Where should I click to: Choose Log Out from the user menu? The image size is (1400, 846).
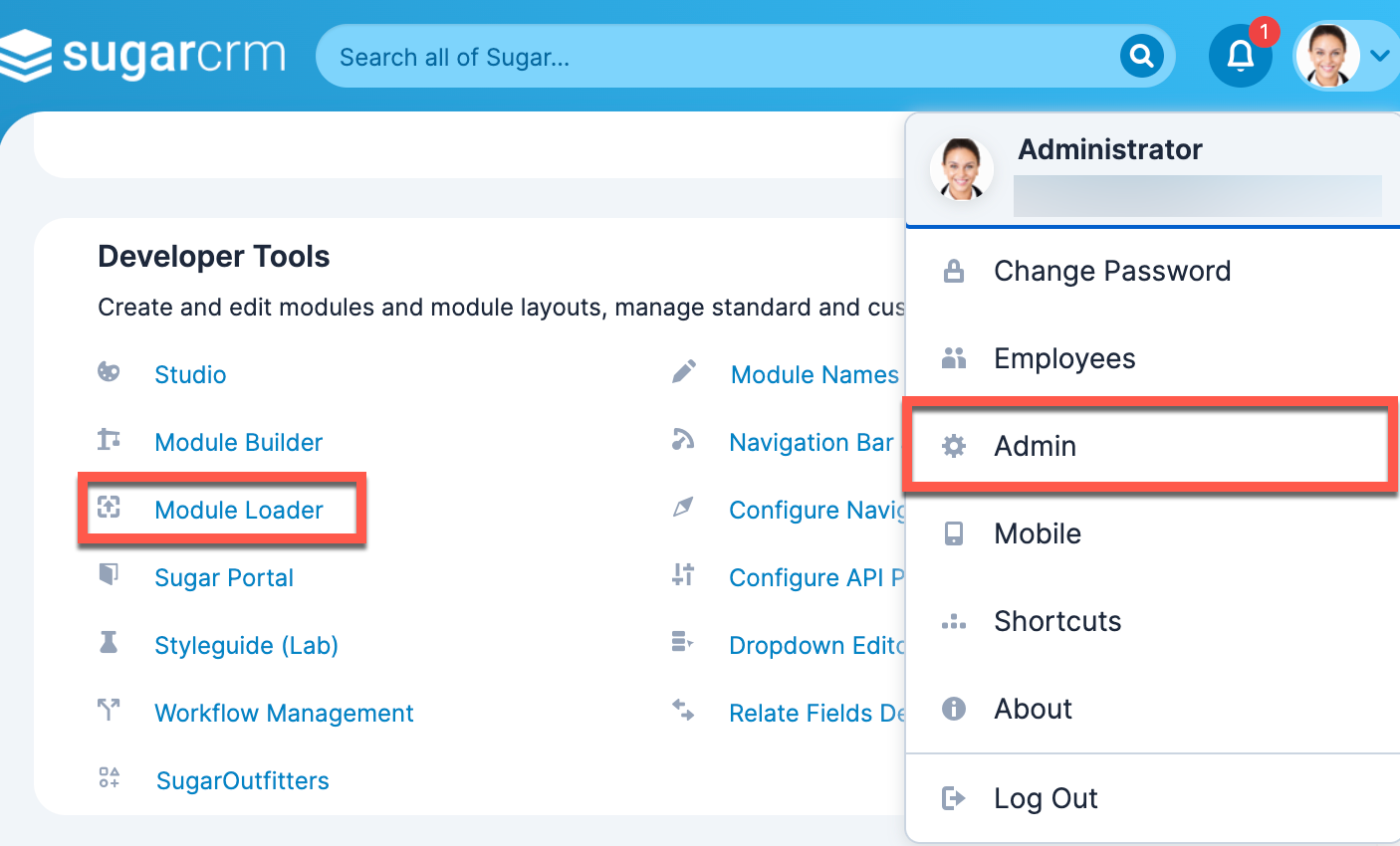(1153, 798)
